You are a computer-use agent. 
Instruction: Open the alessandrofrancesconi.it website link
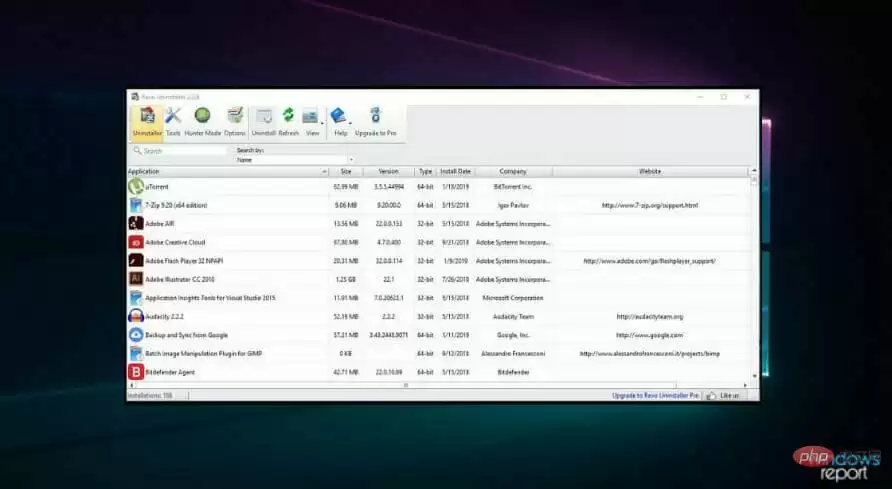click(650, 354)
